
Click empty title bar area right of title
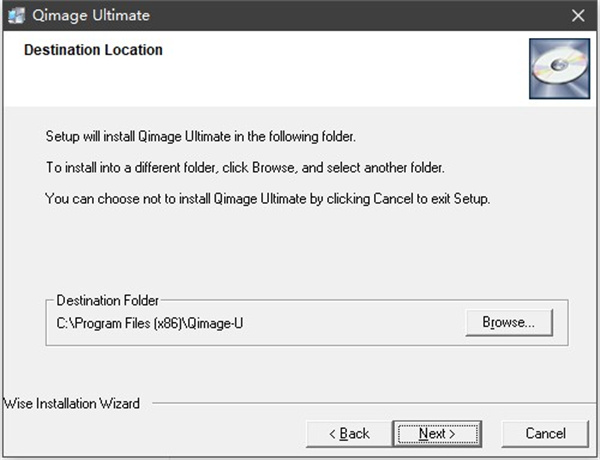point(350,15)
